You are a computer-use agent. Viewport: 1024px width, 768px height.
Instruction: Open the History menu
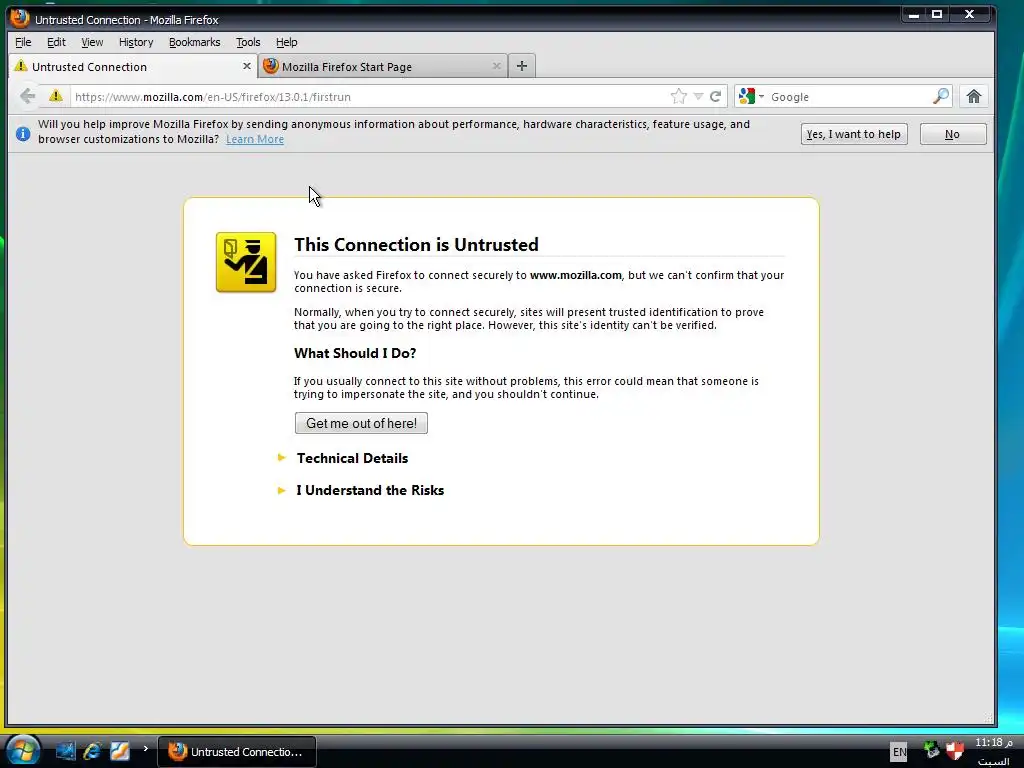(136, 42)
